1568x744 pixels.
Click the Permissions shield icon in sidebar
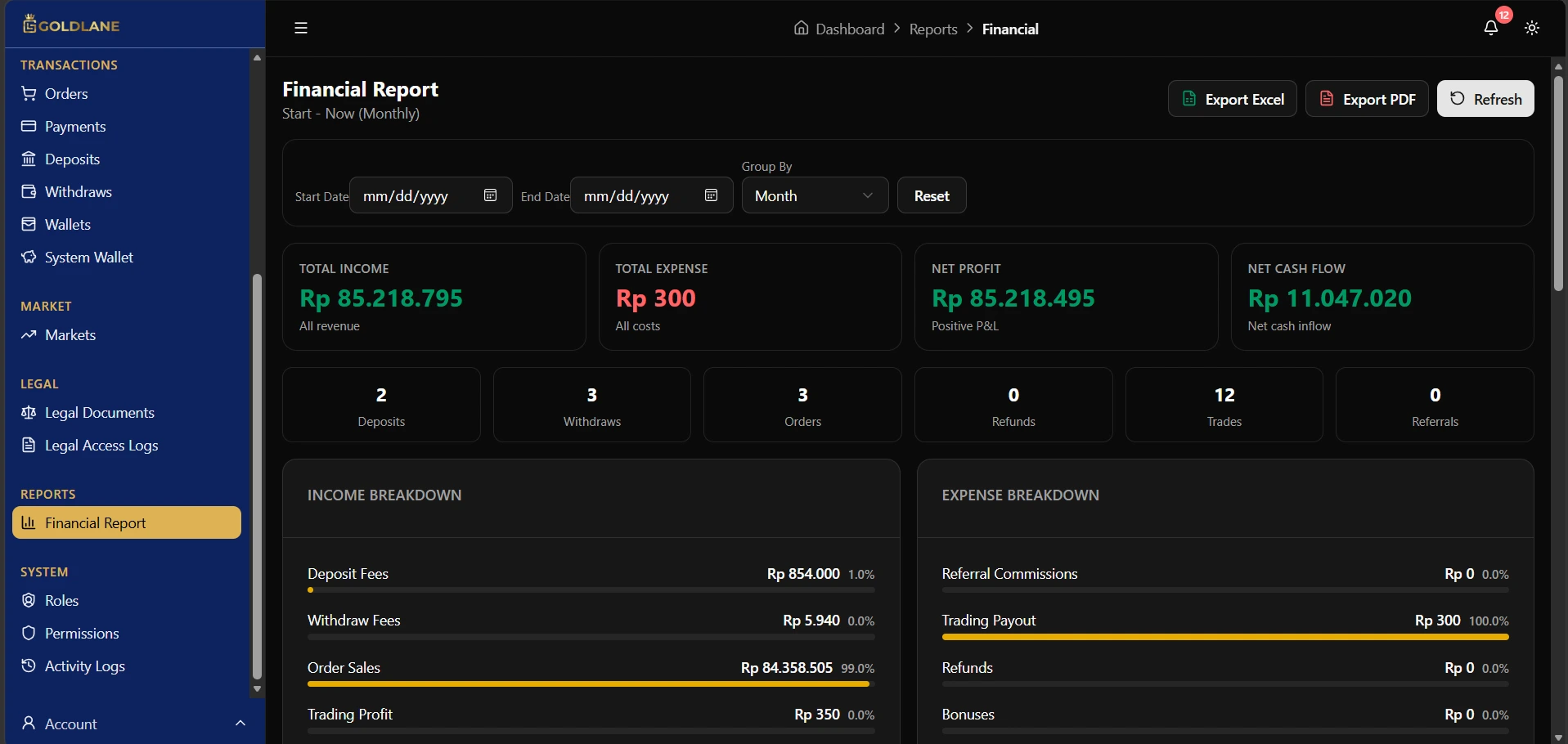click(29, 633)
